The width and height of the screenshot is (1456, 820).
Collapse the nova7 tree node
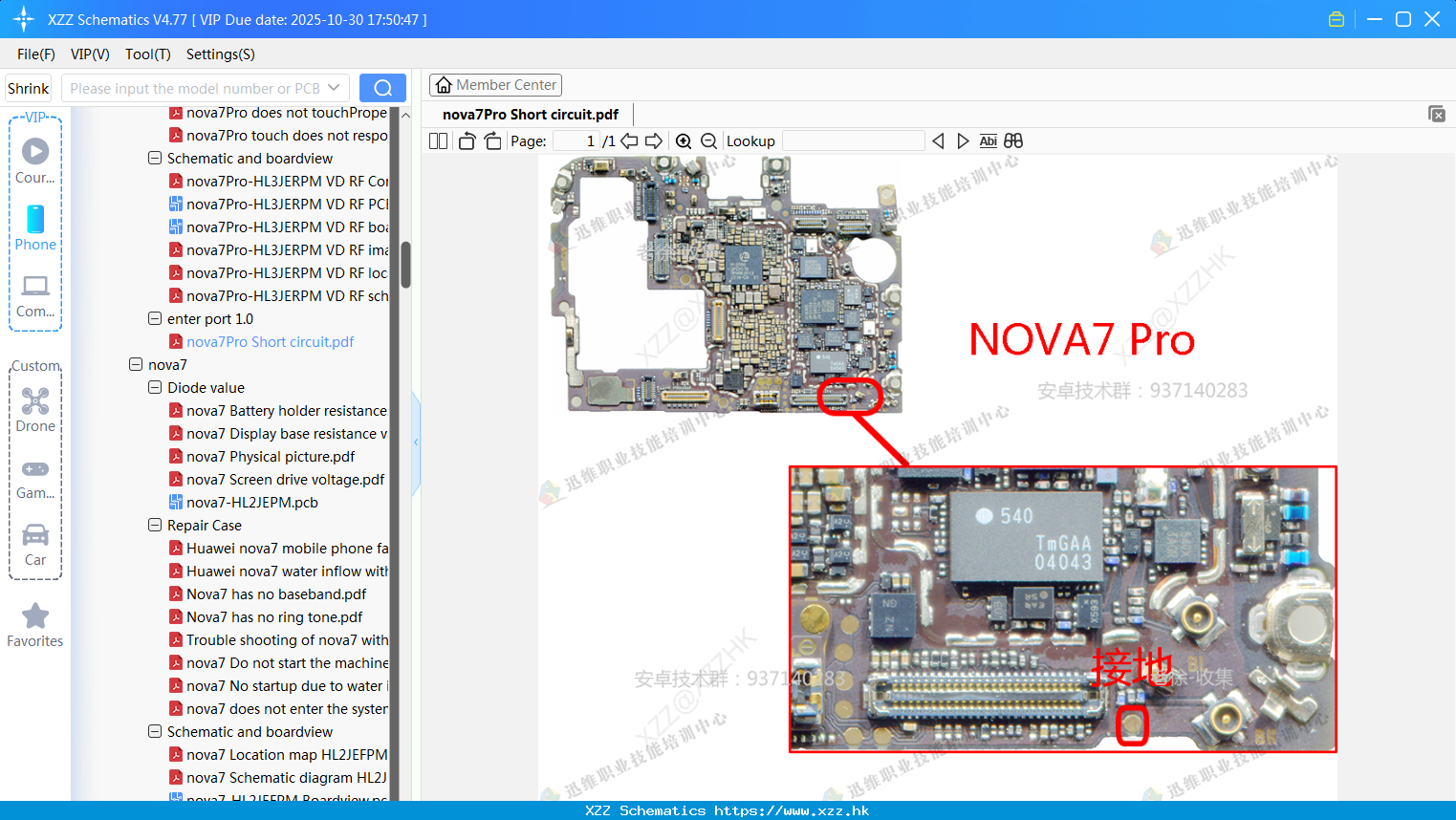tap(136, 365)
